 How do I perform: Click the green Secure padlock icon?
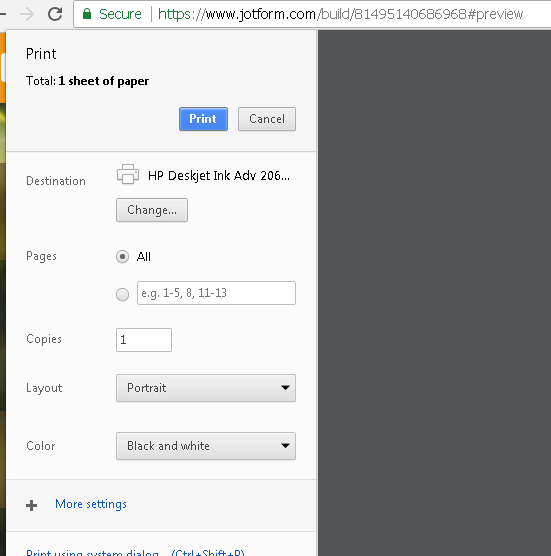coord(87,14)
